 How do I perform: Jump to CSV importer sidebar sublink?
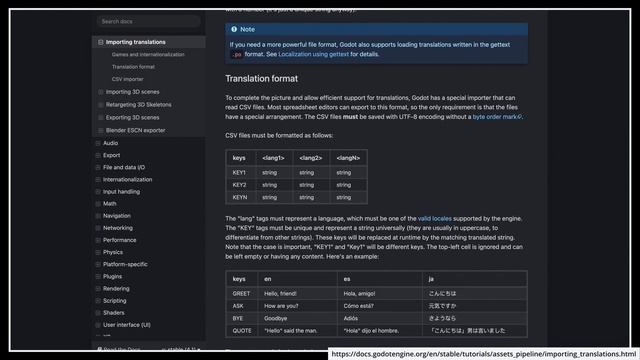click(127, 79)
